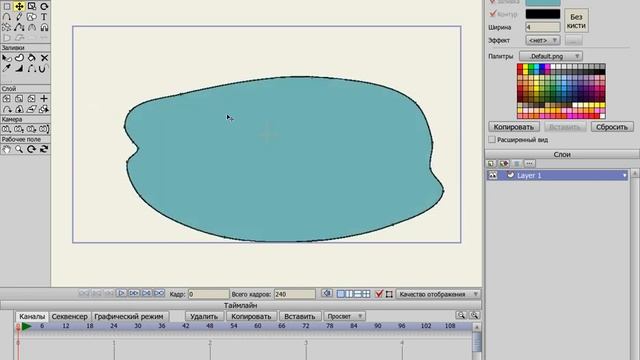
Task: Click the timeline Удалить button
Action: pos(204,316)
